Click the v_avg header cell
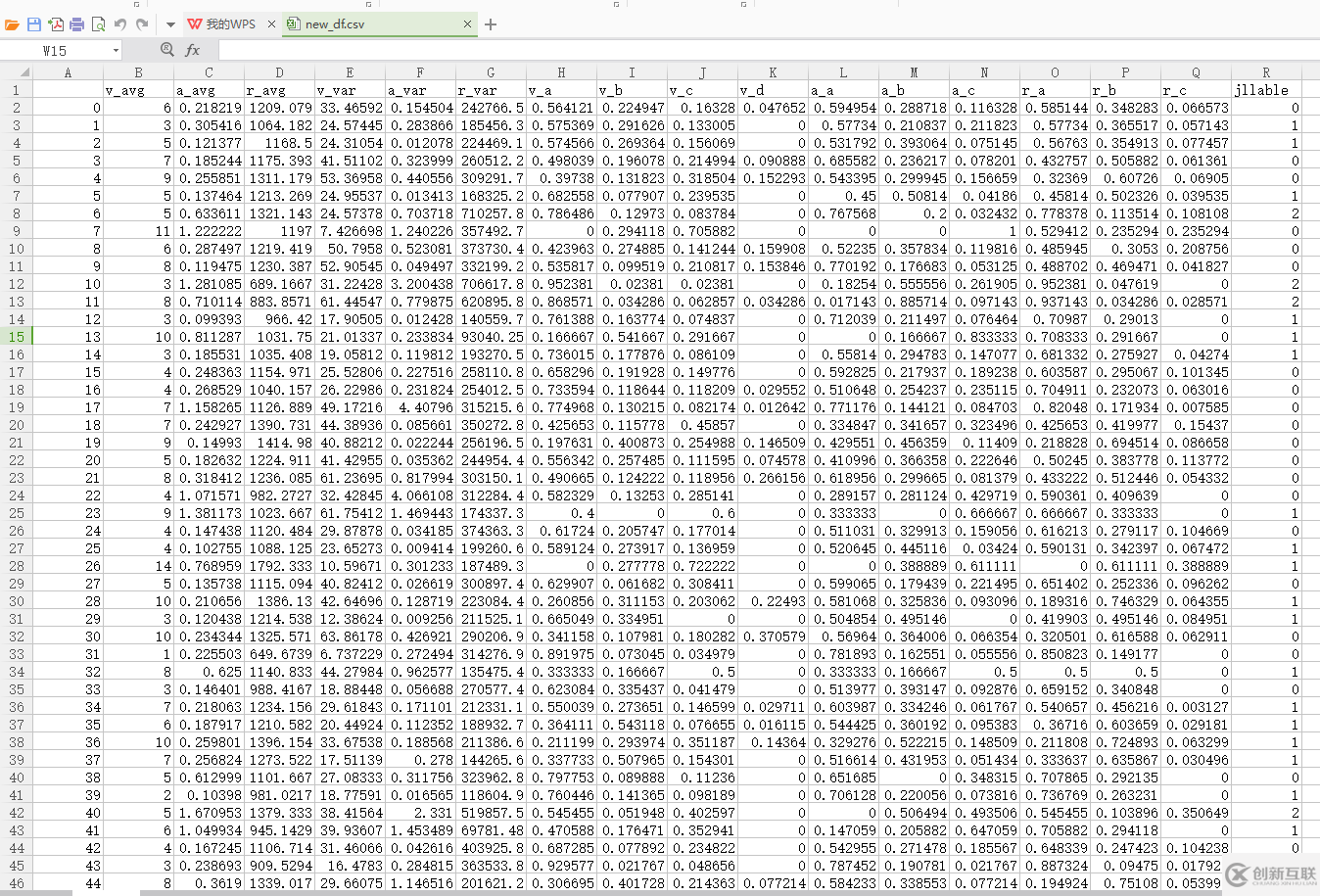This screenshot has height=896, width=1320. coord(138,90)
